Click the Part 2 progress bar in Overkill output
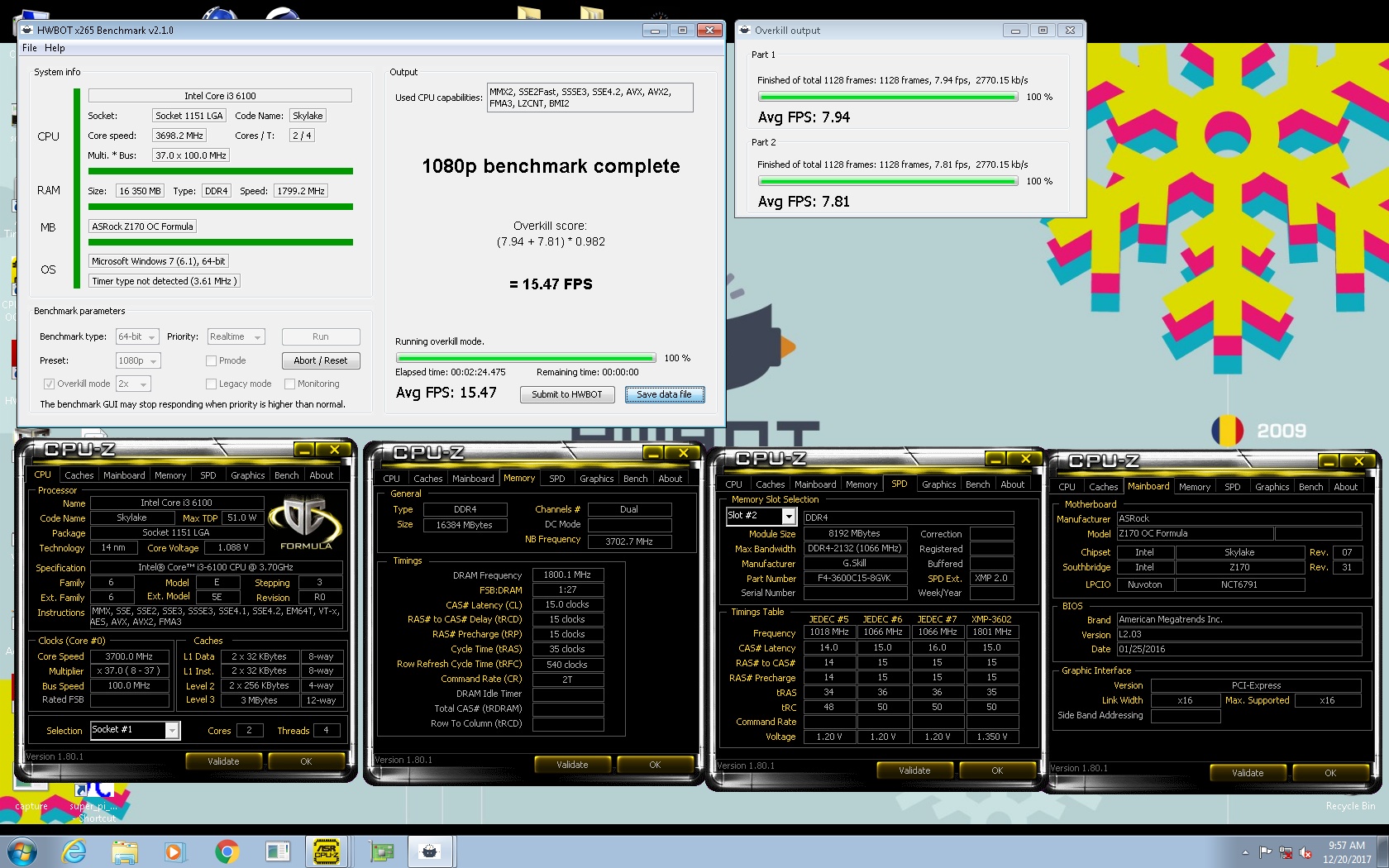This screenshot has height=868, width=1389. click(x=888, y=182)
